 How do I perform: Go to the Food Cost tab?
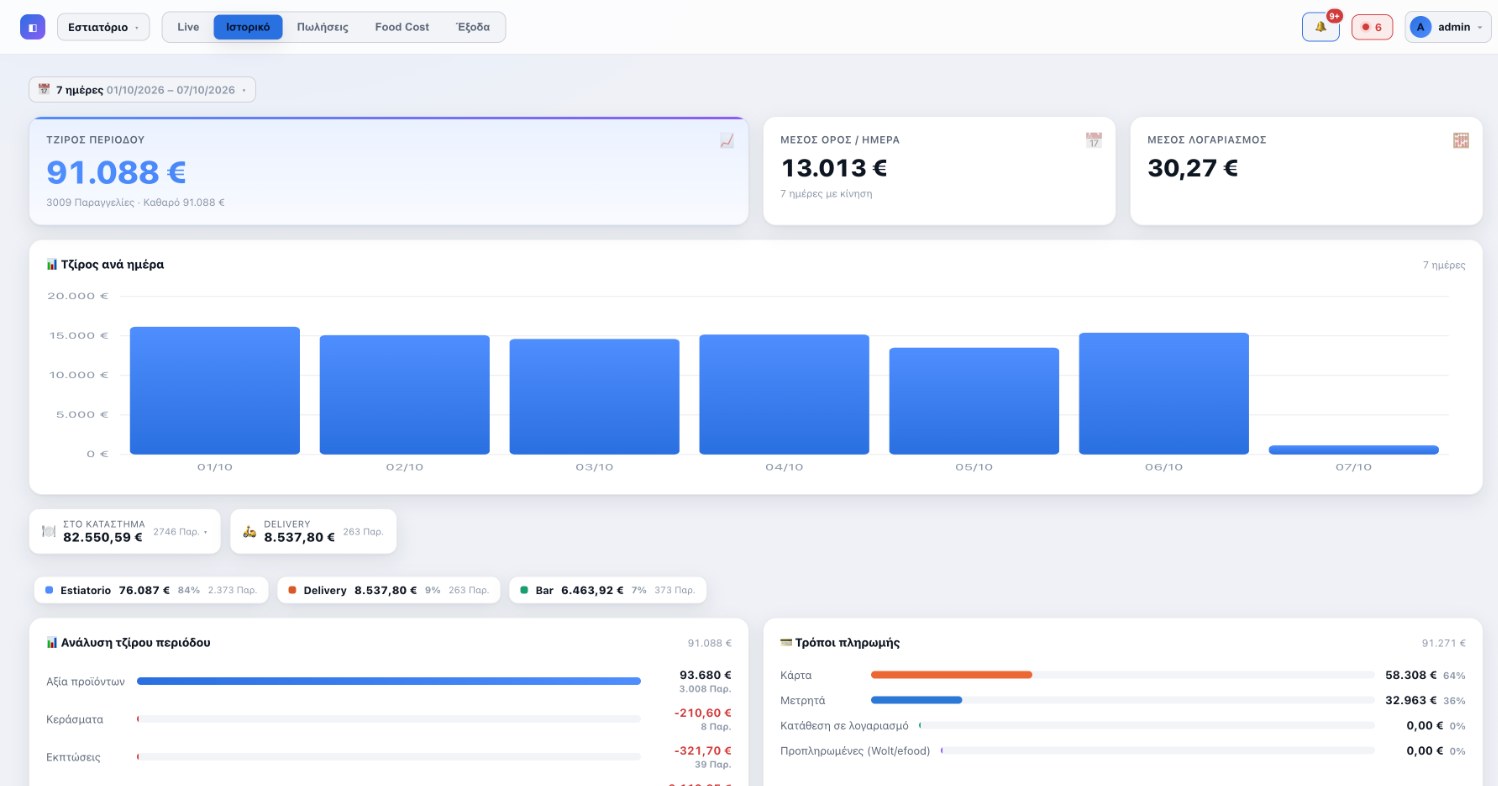coord(402,27)
